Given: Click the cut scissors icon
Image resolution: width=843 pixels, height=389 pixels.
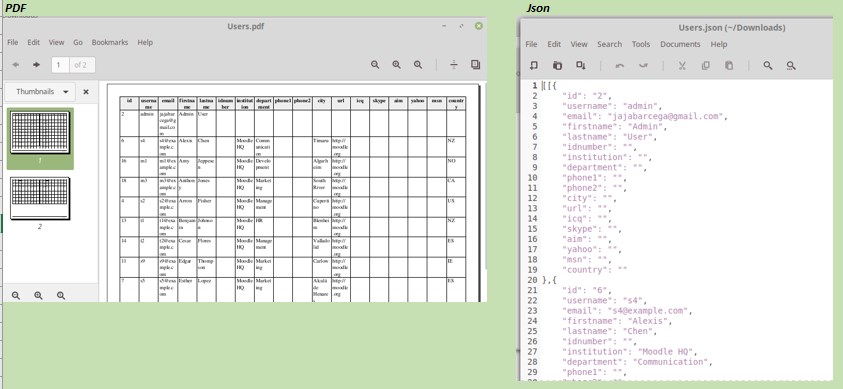Looking at the screenshot, I should tap(682, 66).
